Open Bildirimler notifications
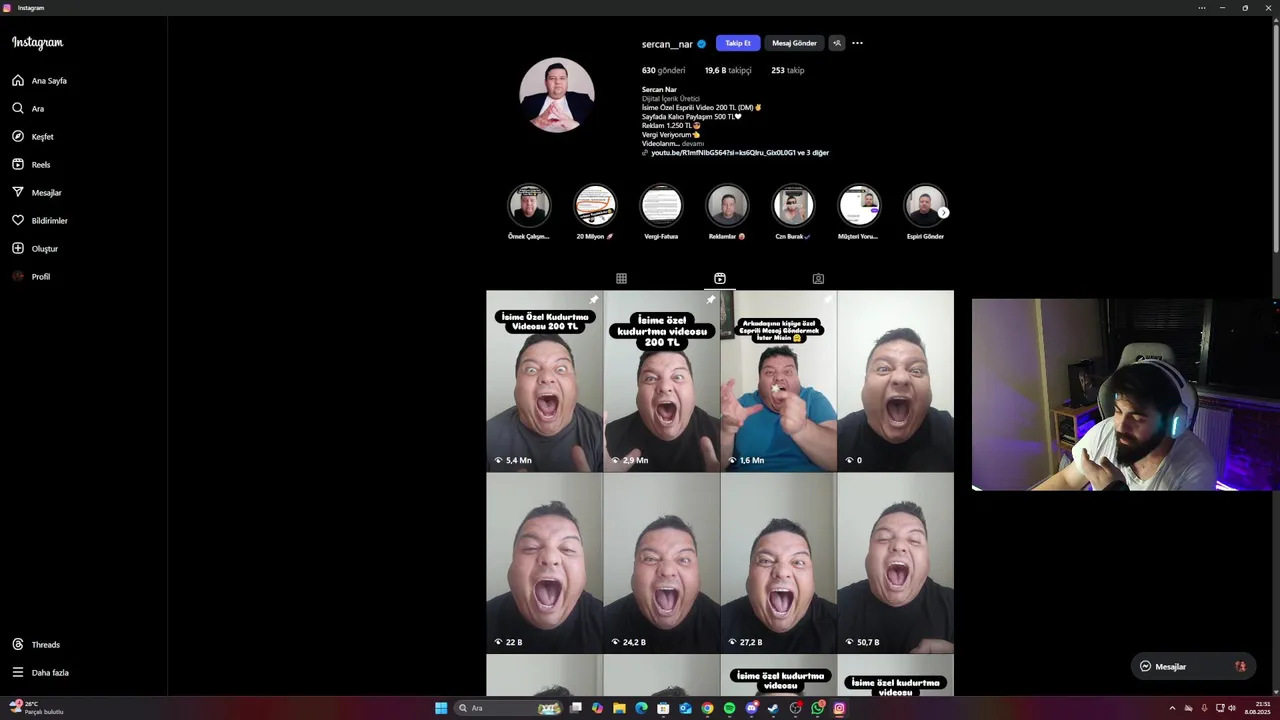 [x=41, y=220]
